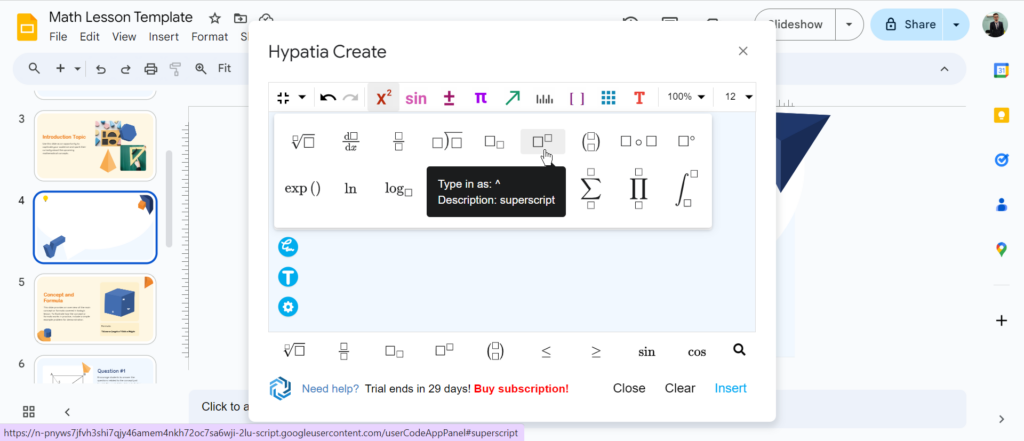This screenshot has height=441, width=1024.
Task: Follow the Buy subscription link
Action: [521, 388]
